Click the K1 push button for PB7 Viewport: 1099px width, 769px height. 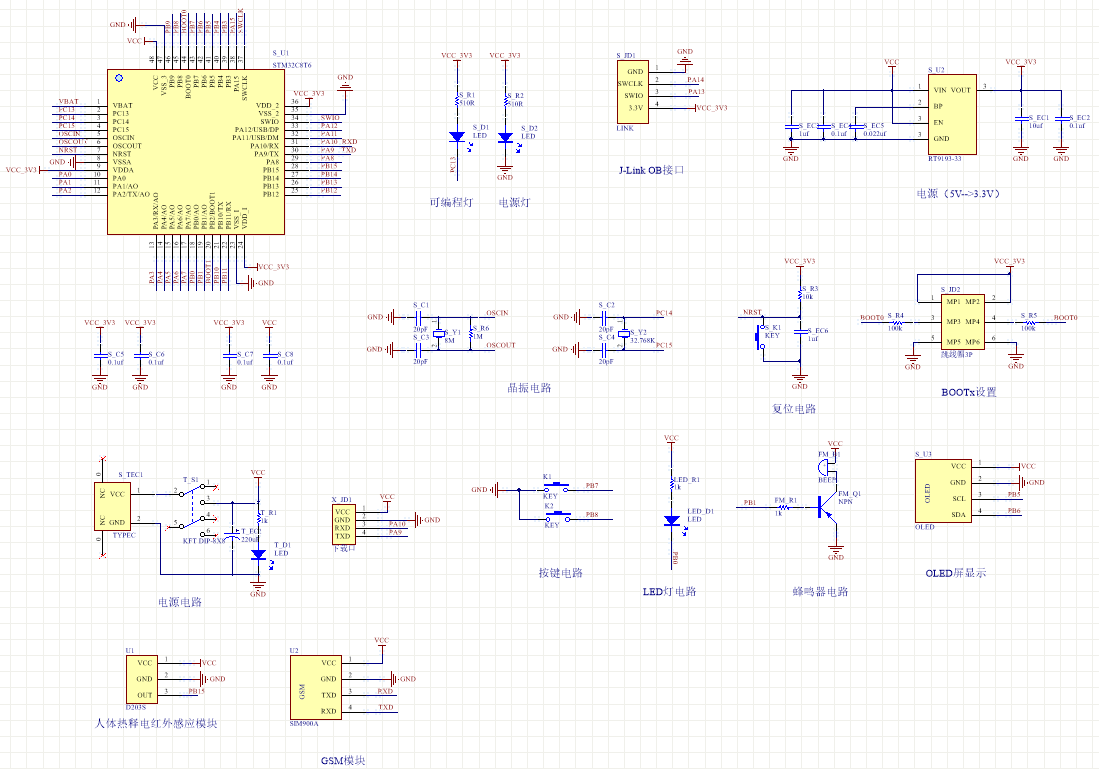(554, 489)
